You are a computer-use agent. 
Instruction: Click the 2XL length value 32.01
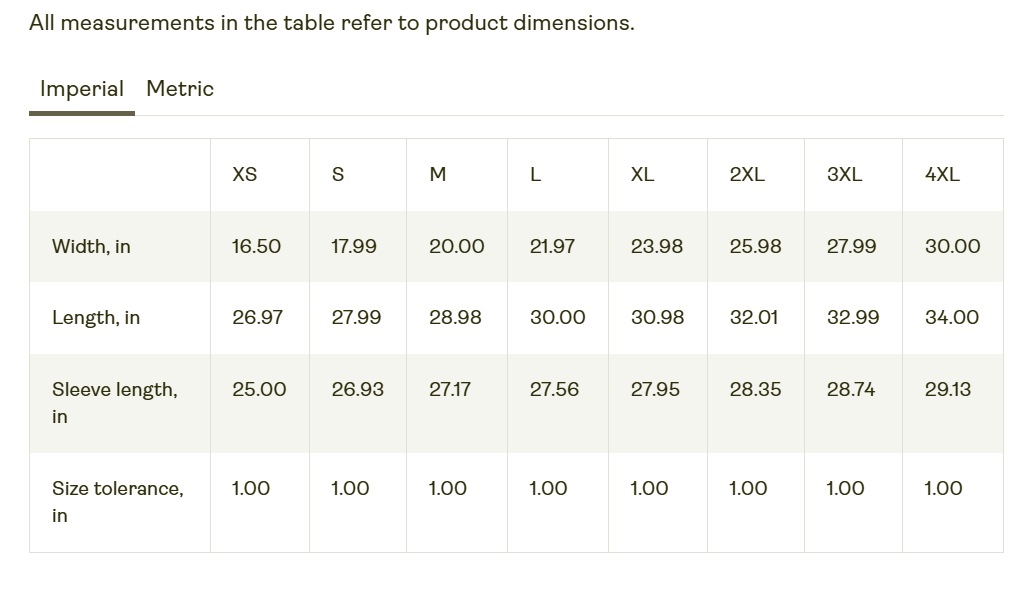754,318
